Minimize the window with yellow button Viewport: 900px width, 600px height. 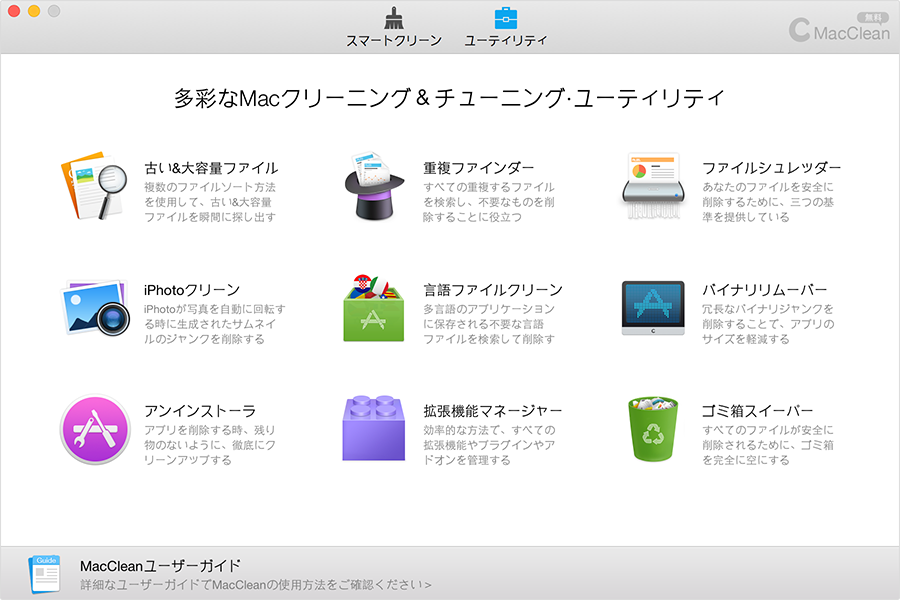tap(34, 11)
